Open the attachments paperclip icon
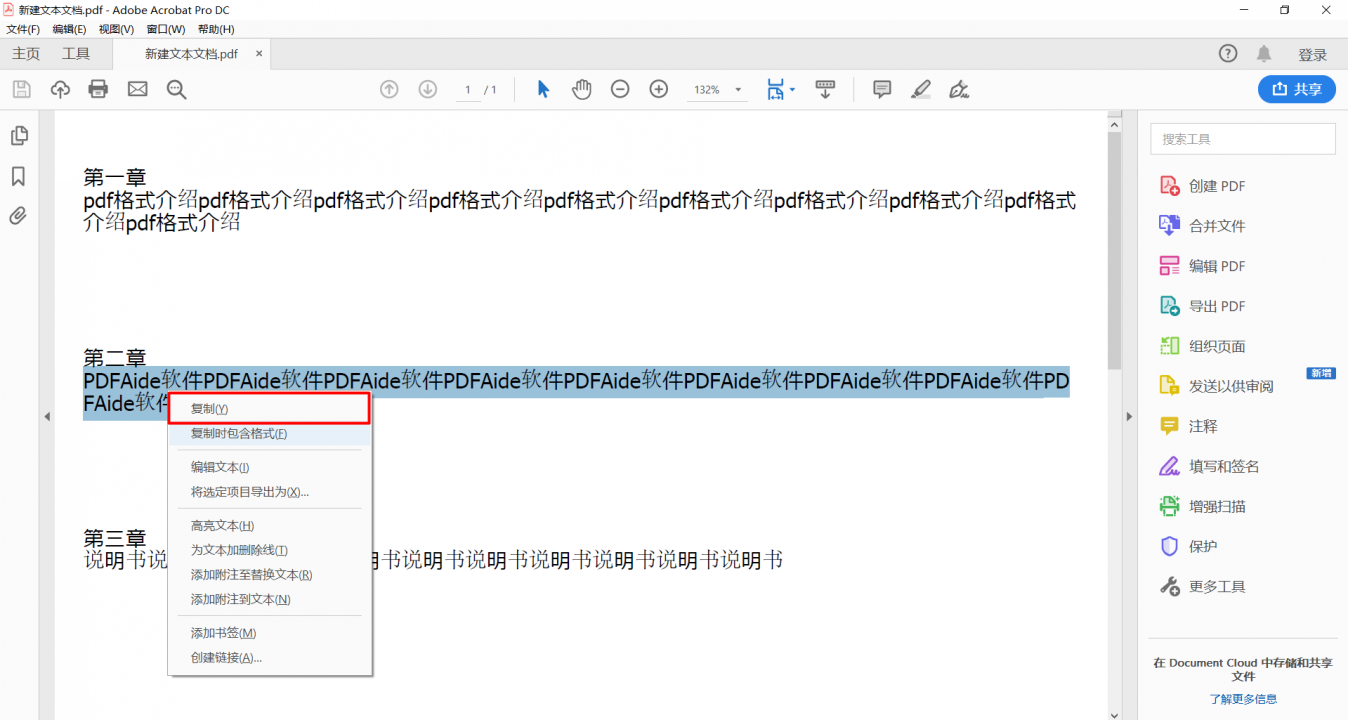The height and width of the screenshot is (720, 1348). (x=18, y=215)
